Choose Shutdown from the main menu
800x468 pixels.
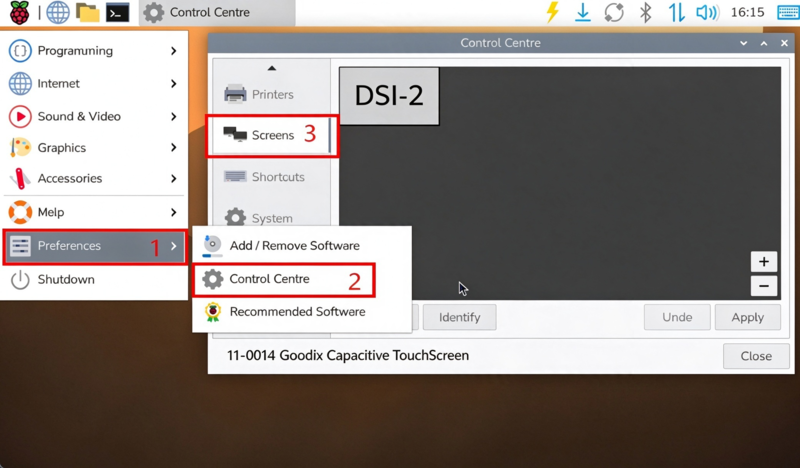click(x=94, y=280)
